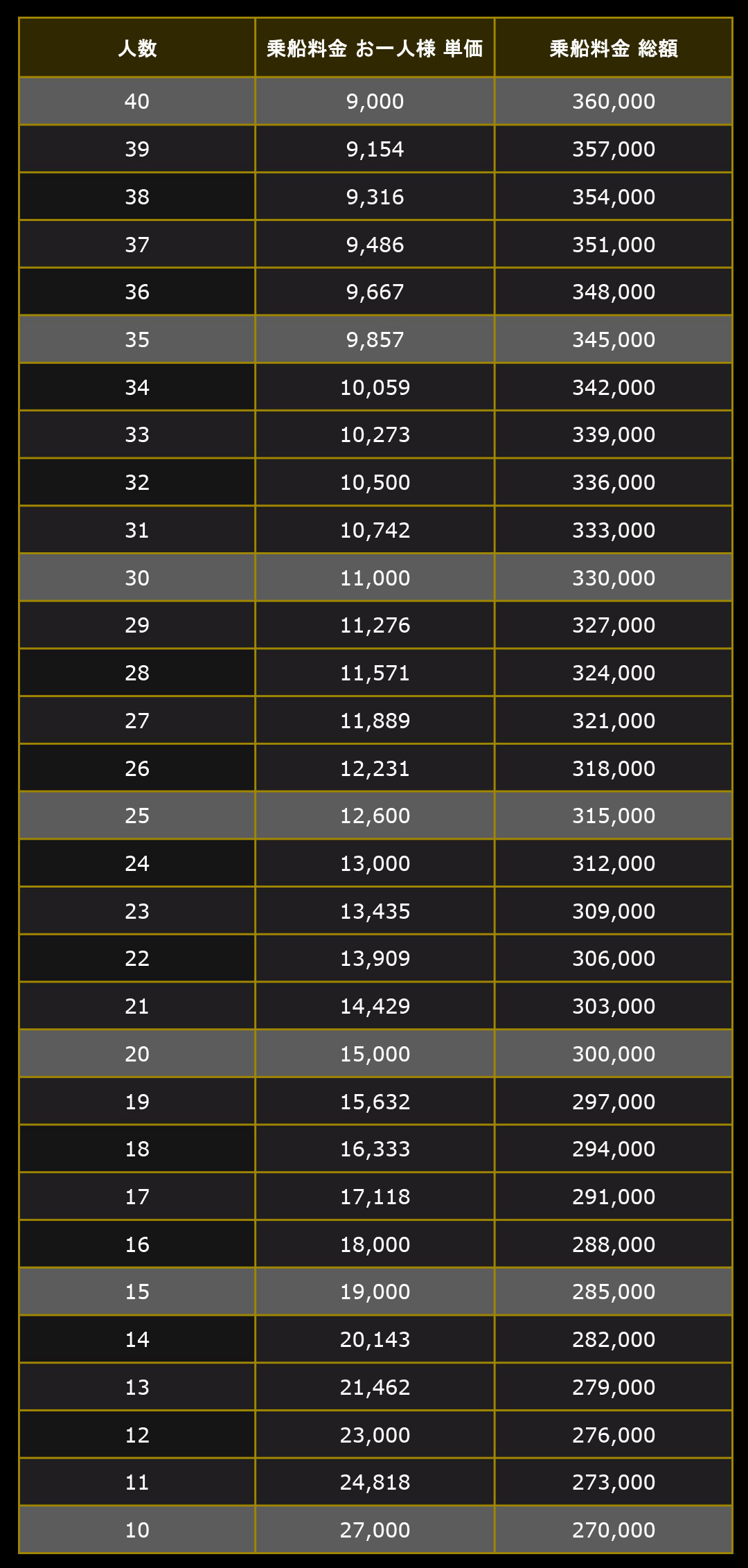This screenshot has width=748, height=1568.
Task: Click the 279,000 total fare cell
Action: pyautogui.click(x=614, y=1387)
